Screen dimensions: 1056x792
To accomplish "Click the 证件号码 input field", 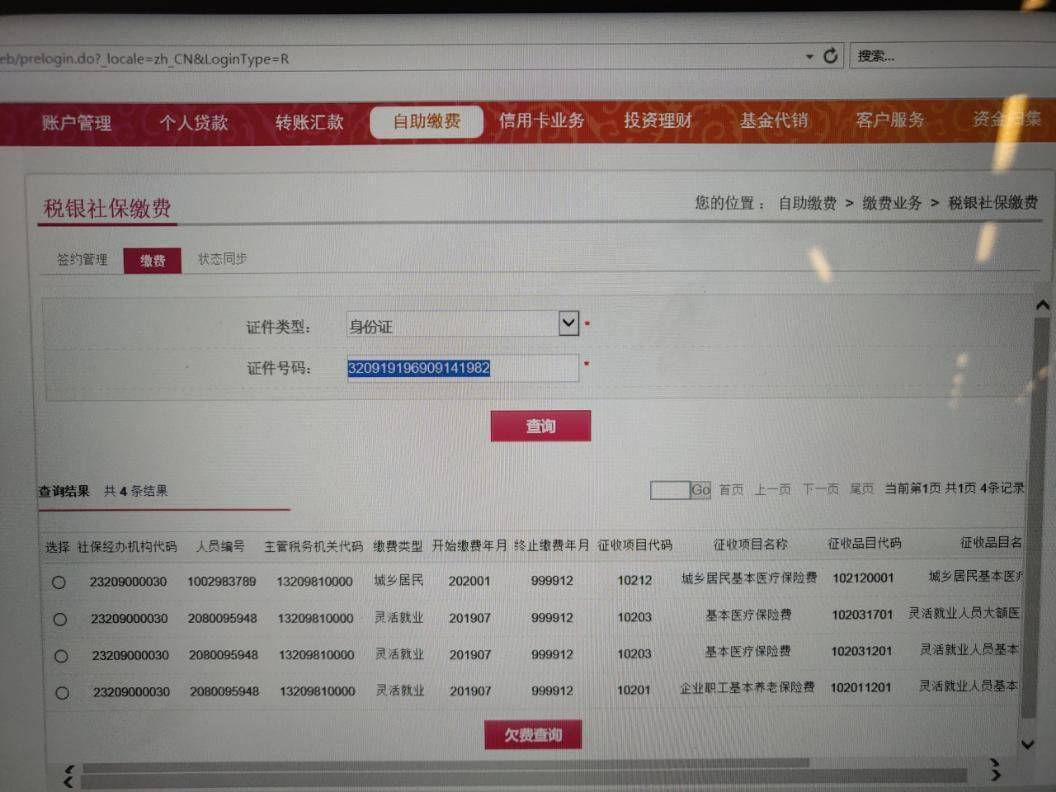I will 462,368.
